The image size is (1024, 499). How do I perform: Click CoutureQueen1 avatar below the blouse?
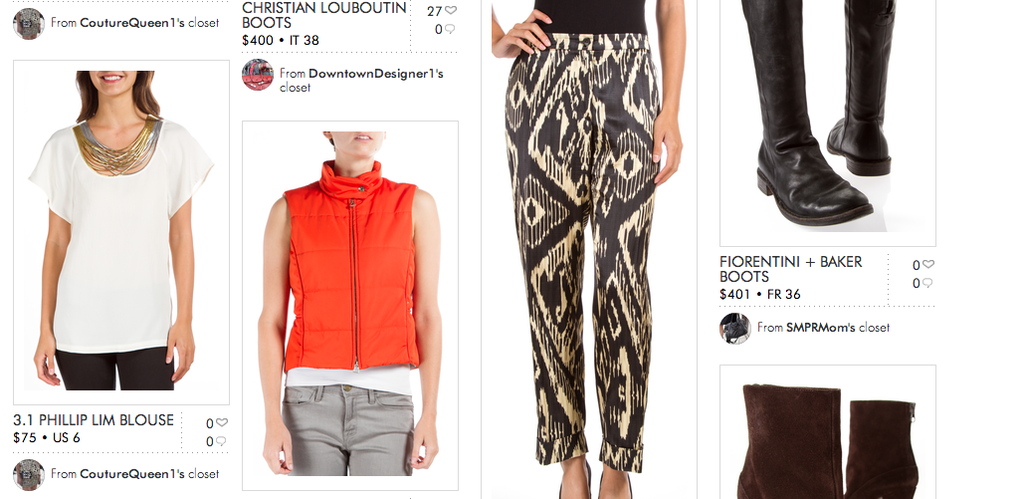(29, 475)
